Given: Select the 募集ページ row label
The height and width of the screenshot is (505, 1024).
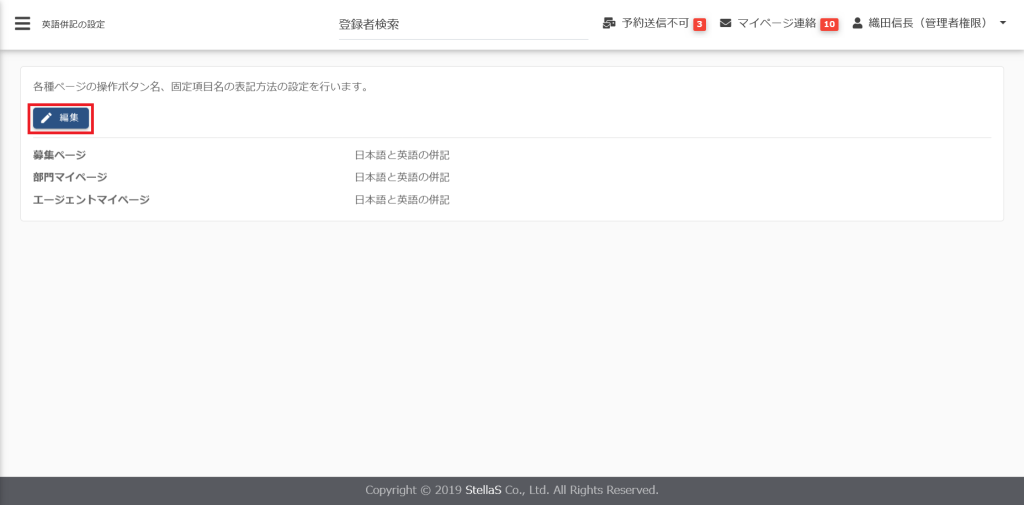Looking at the screenshot, I should point(59,155).
